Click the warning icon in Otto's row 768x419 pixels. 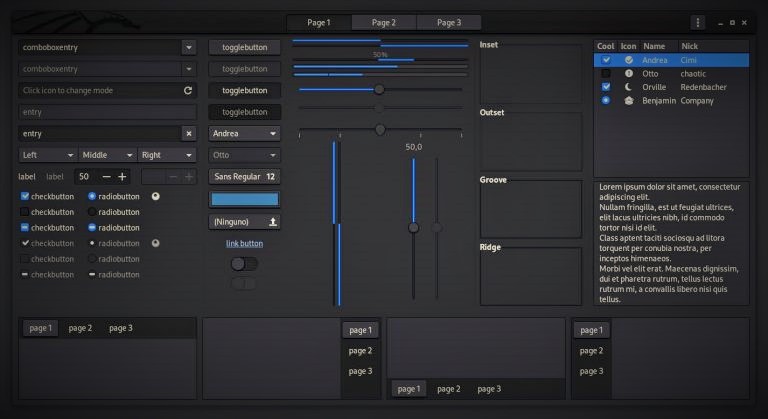pyautogui.click(x=629, y=74)
